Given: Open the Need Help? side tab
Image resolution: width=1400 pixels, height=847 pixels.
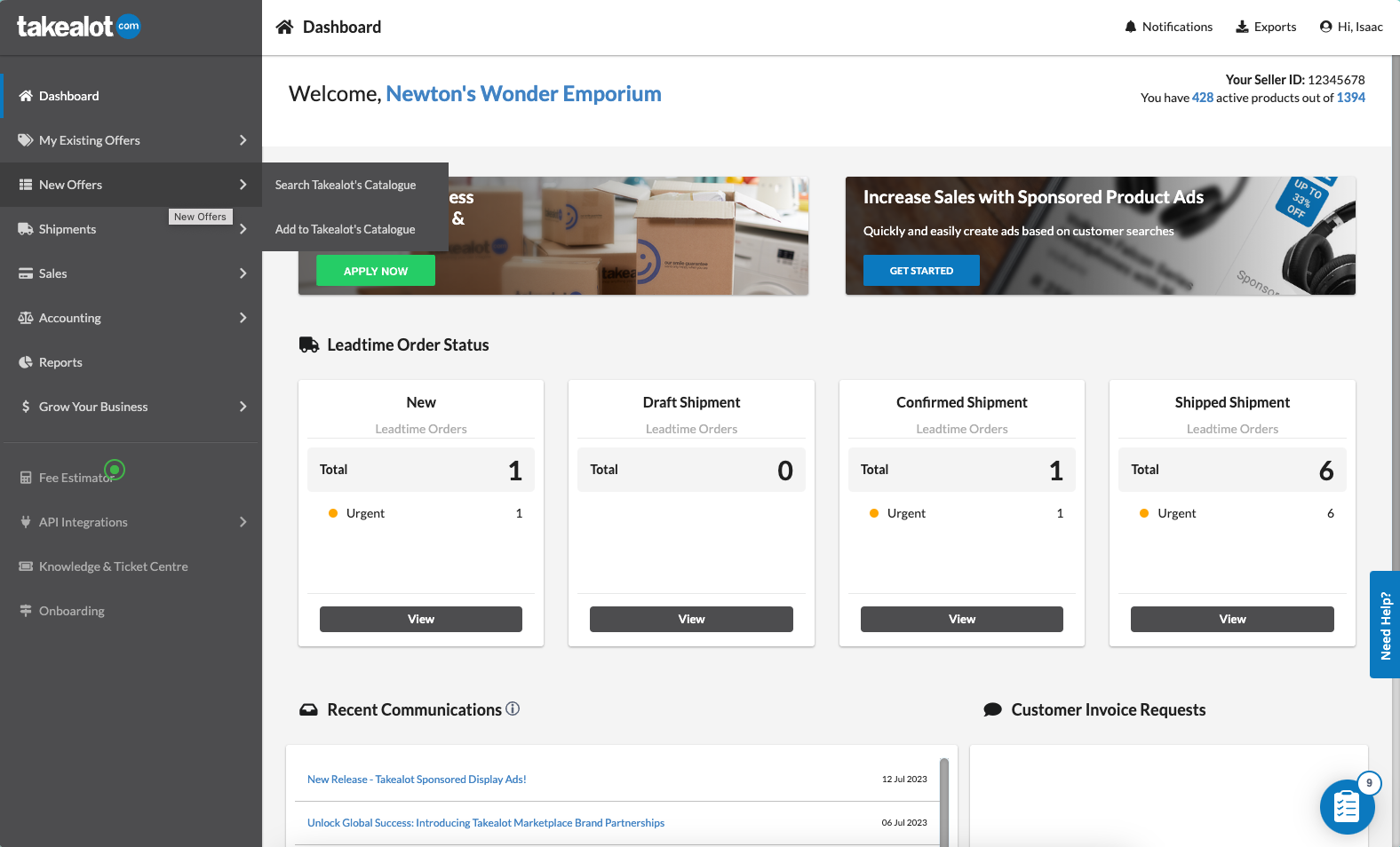Looking at the screenshot, I should [1384, 625].
